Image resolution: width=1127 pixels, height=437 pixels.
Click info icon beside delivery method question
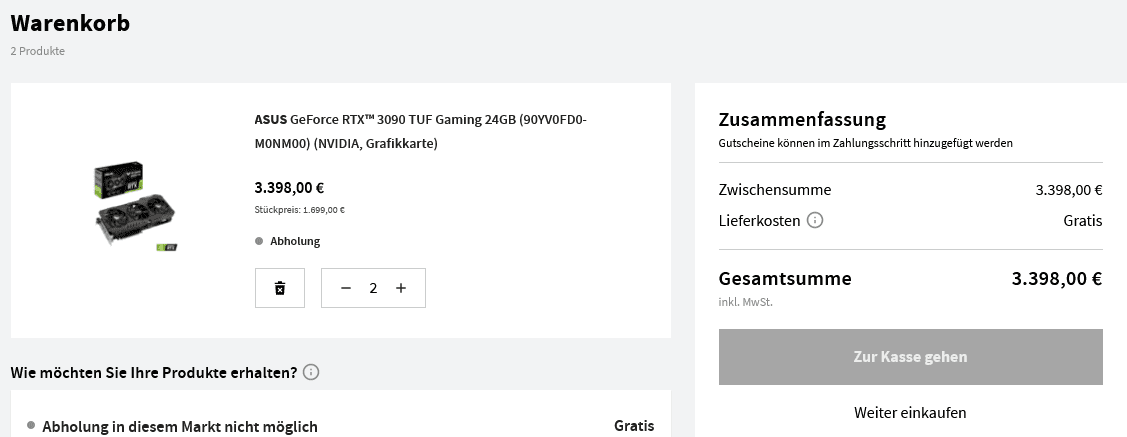pyautogui.click(x=311, y=373)
